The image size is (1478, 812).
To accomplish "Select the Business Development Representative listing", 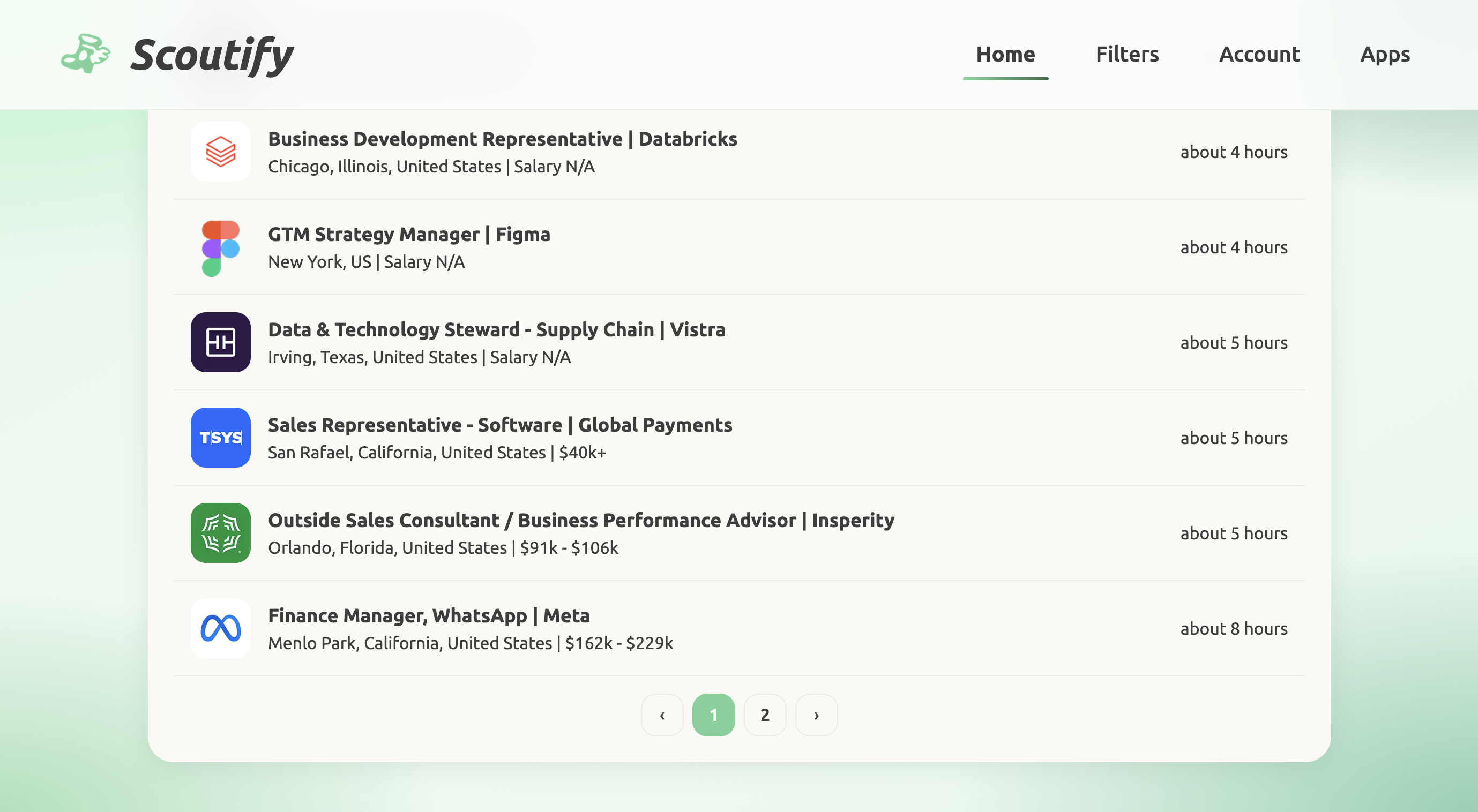I will click(x=503, y=138).
